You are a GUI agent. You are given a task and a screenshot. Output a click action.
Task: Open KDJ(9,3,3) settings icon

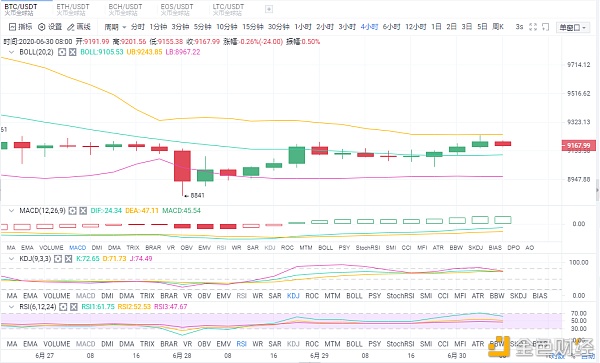point(58,259)
